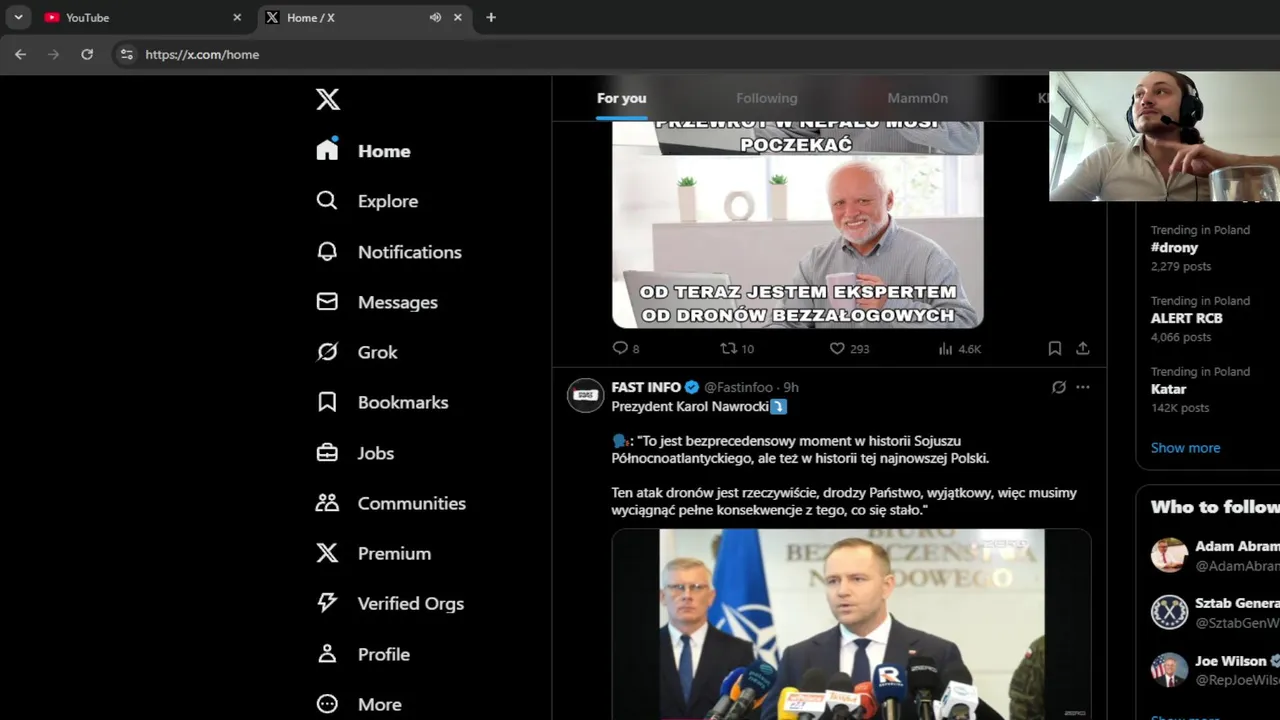Open Messages envelope in the sidebar
1280x720 pixels.
[x=327, y=302]
